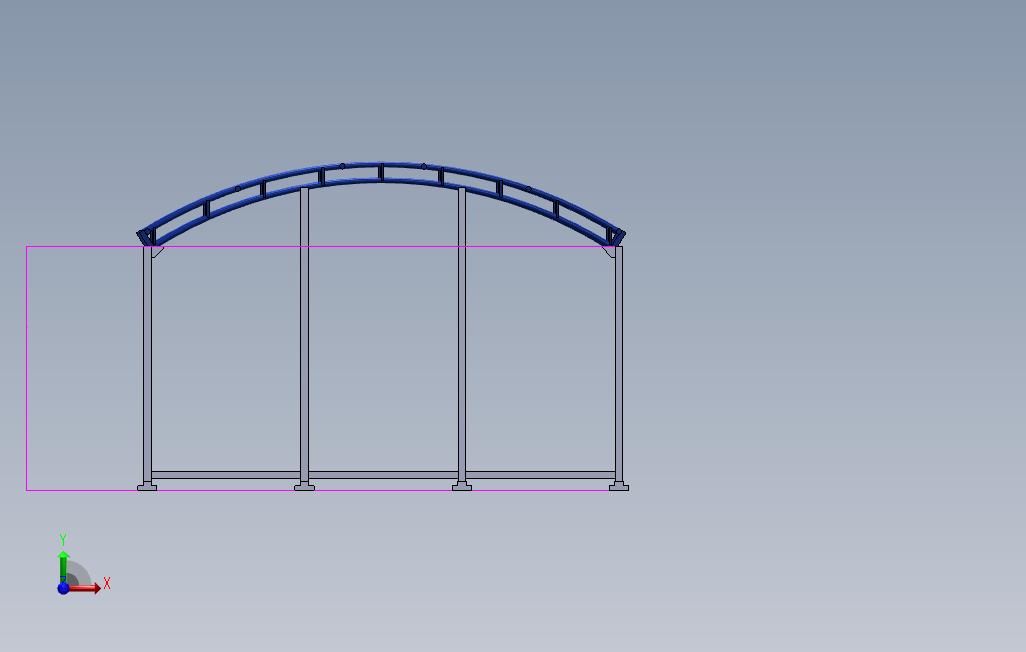Image resolution: width=1026 pixels, height=652 pixels.
Task: Select the second vertical post from left
Action: pyautogui.click(x=304, y=335)
